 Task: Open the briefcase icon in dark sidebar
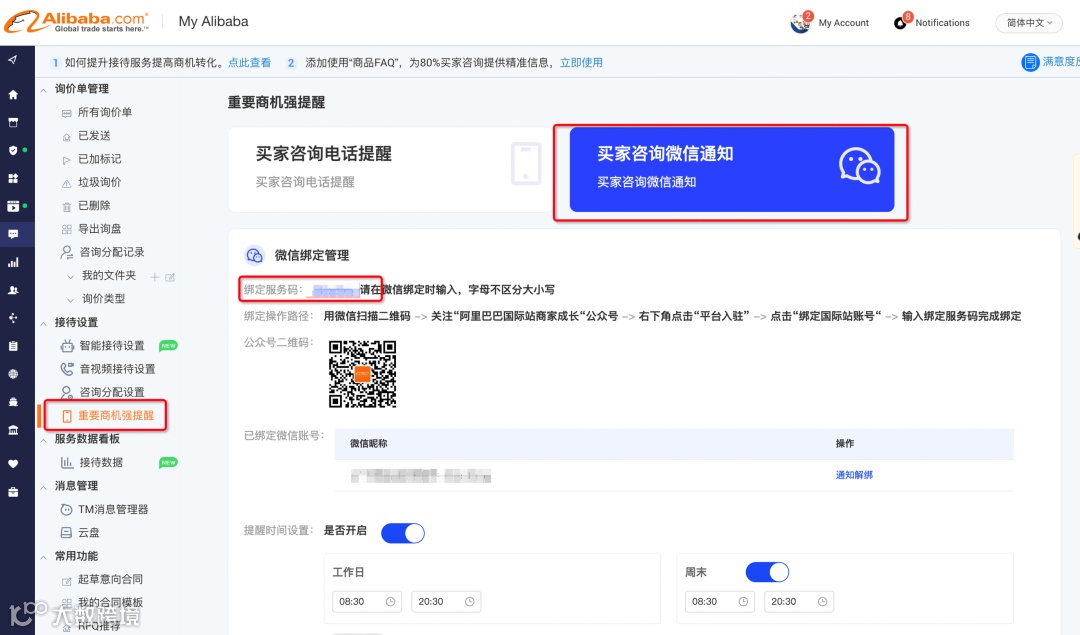[12, 492]
